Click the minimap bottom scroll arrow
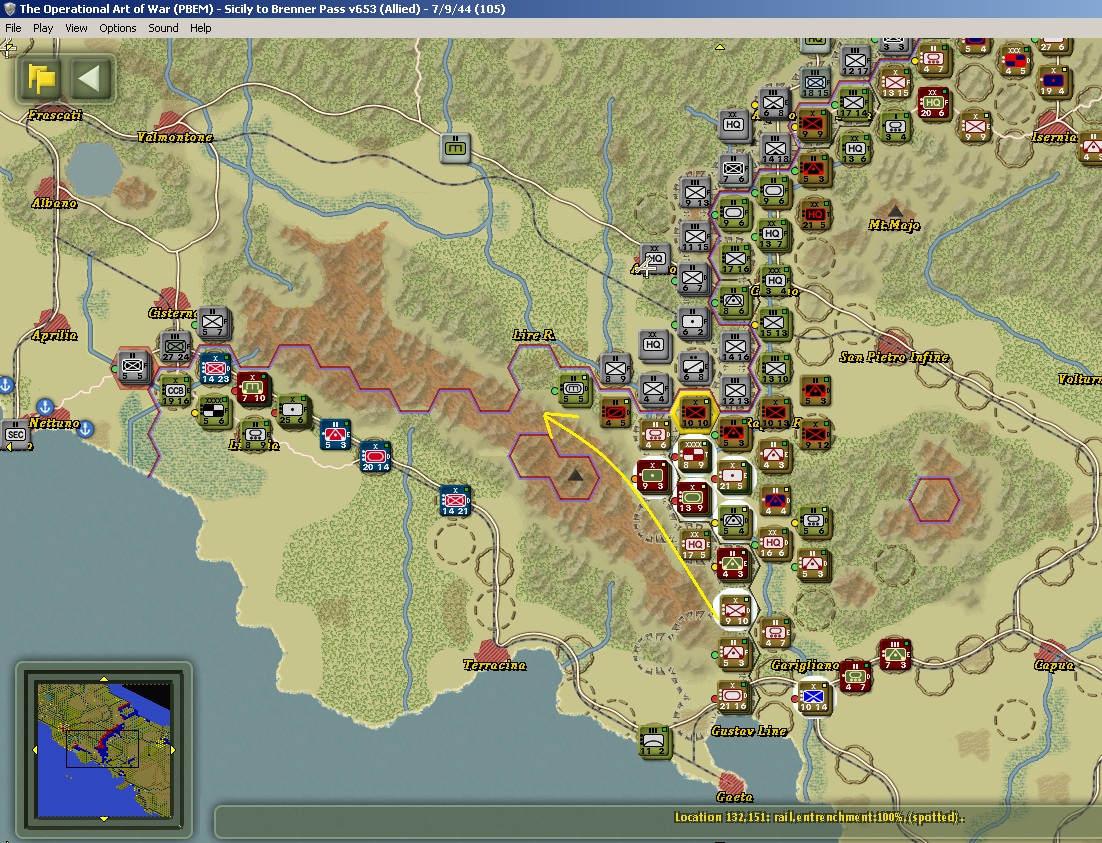1102x843 pixels. point(104,819)
